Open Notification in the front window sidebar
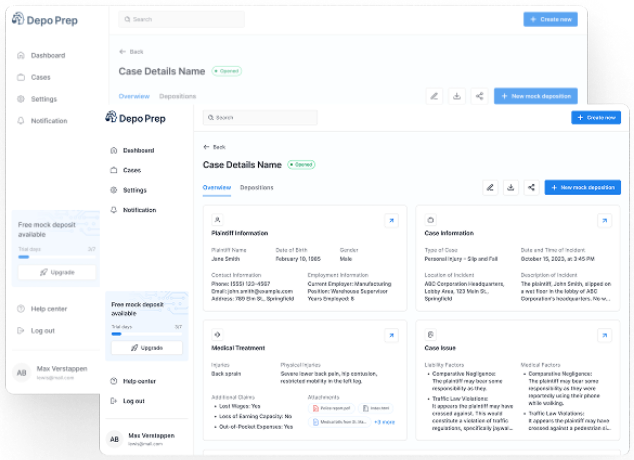This screenshot has width=634, height=460. coord(139,210)
